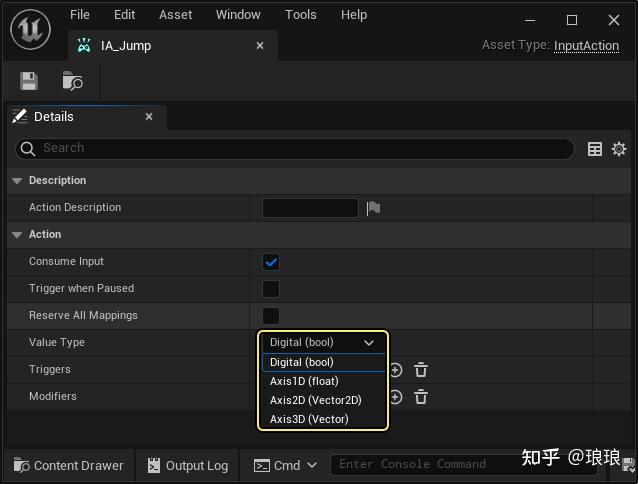Open the Content Drawer
Screen dimensions: 638x484
[68, 465]
